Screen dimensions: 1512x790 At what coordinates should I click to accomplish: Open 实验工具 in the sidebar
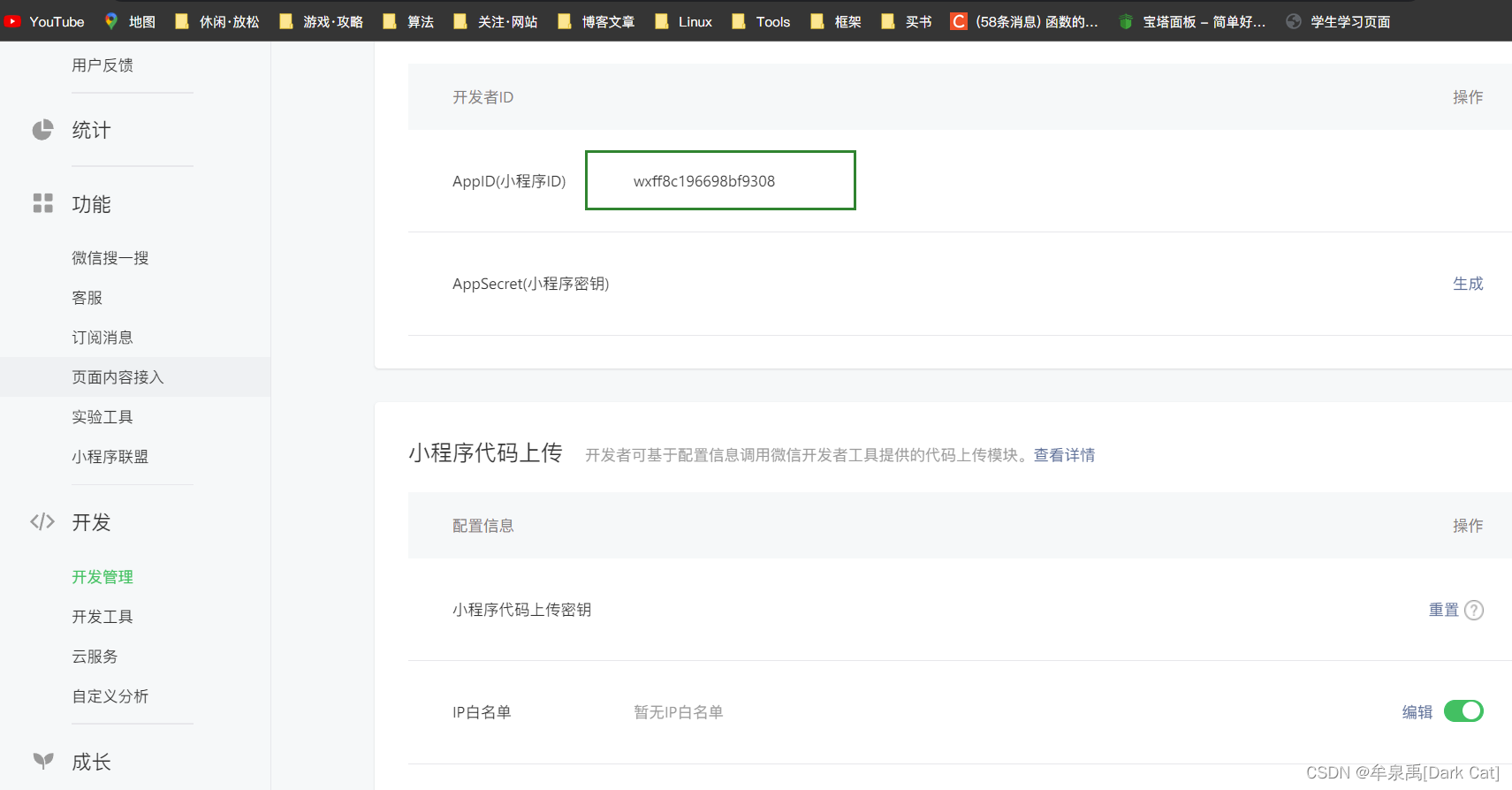click(x=103, y=417)
